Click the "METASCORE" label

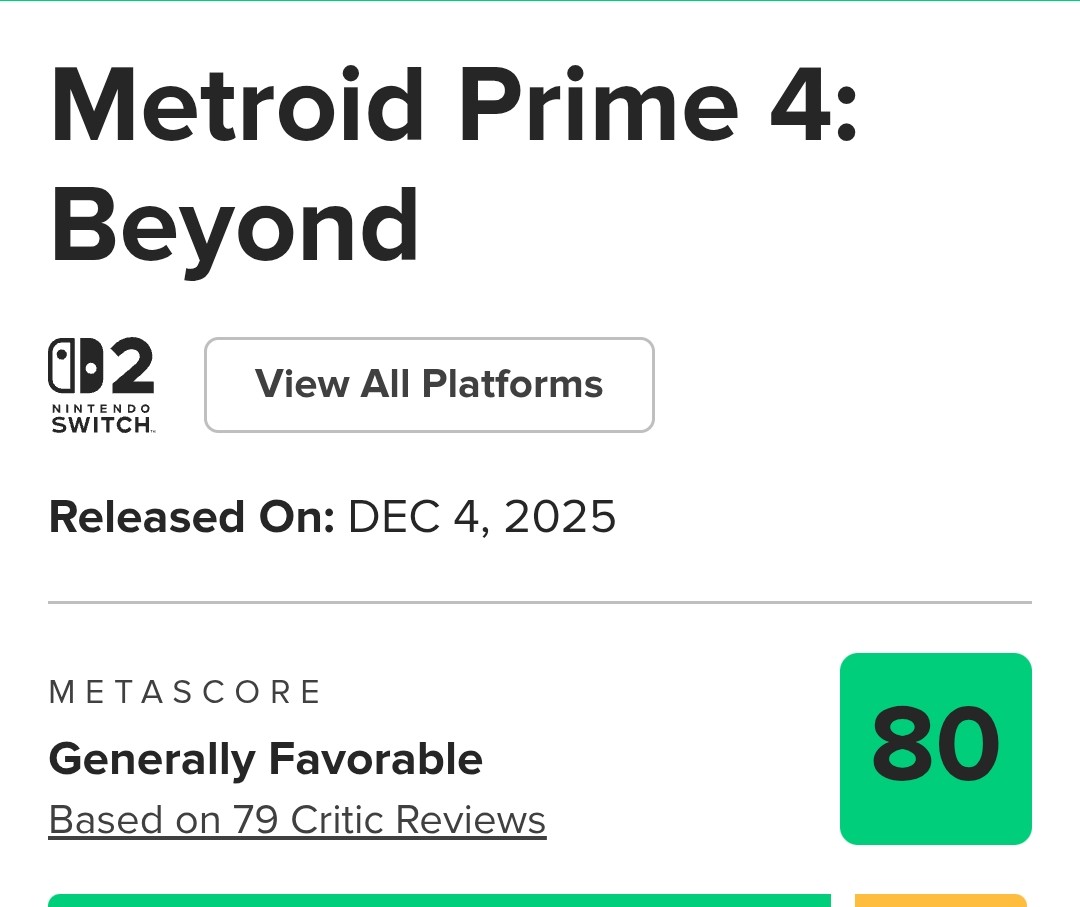(185, 692)
